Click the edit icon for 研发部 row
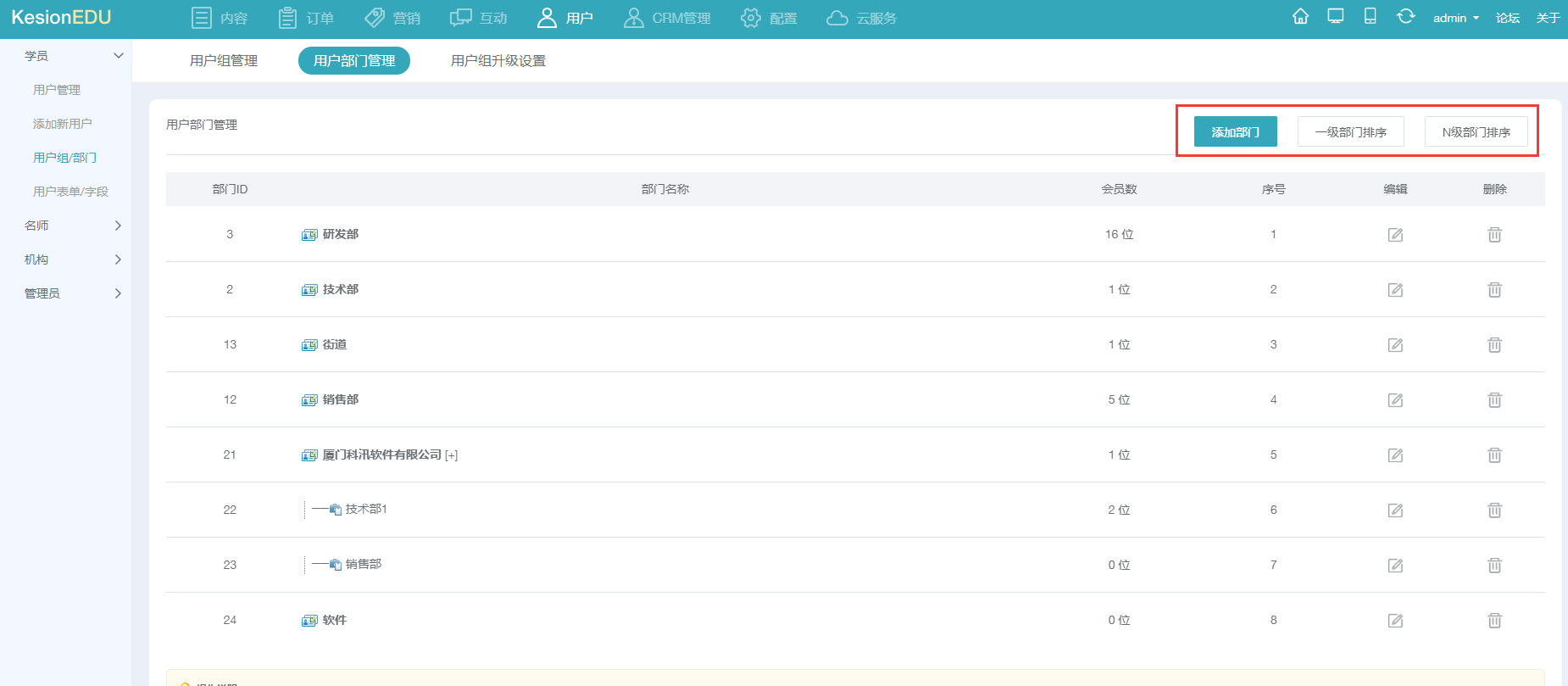Image resolution: width=1568 pixels, height=686 pixels. [x=1395, y=235]
